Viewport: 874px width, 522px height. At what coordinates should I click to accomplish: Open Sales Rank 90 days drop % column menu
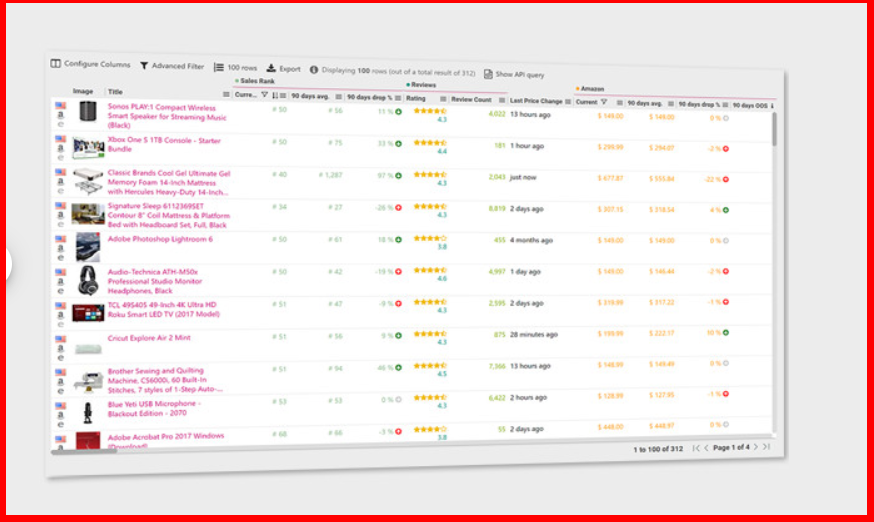(x=397, y=98)
